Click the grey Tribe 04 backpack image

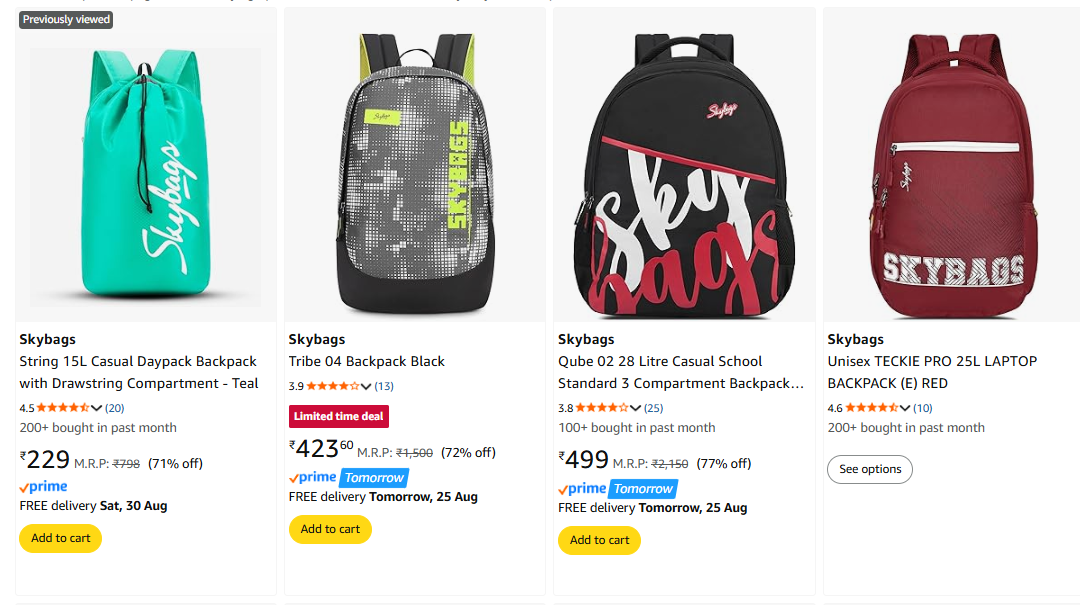click(415, 165)
